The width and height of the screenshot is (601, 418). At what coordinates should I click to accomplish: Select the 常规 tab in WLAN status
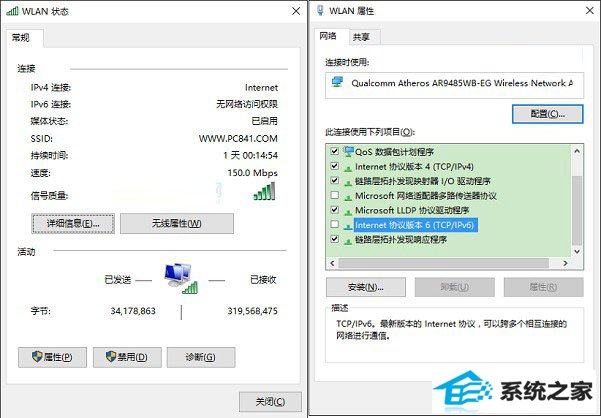[21, 38]
